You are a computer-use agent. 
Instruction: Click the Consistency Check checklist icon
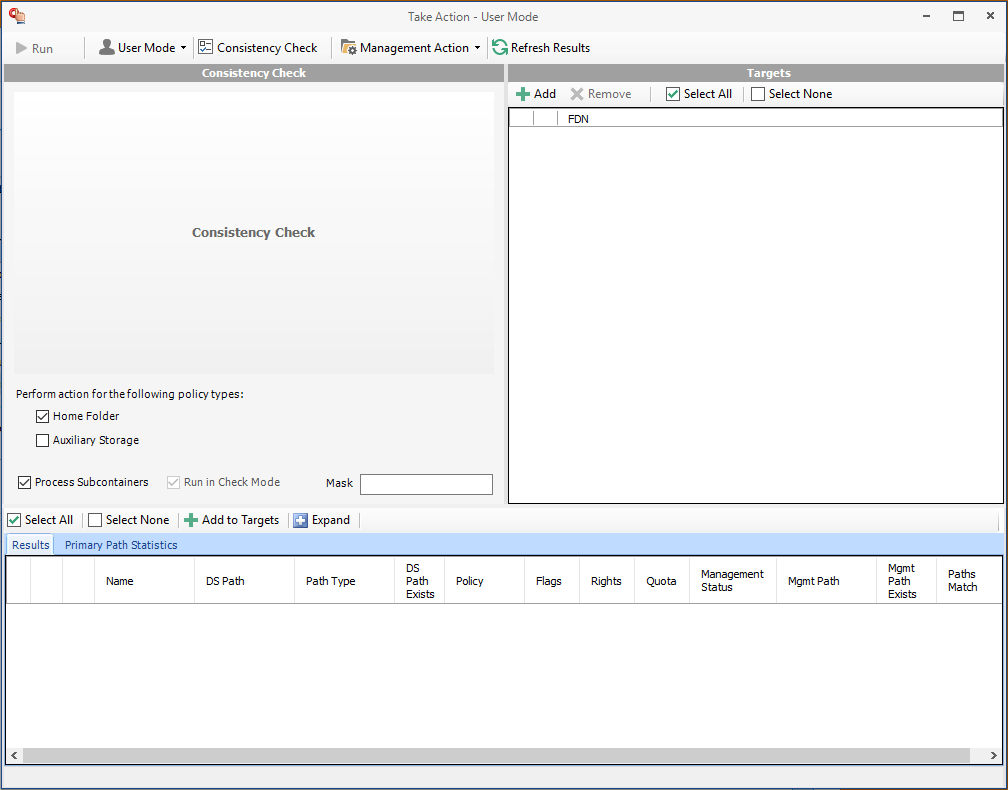coord(206,47)
